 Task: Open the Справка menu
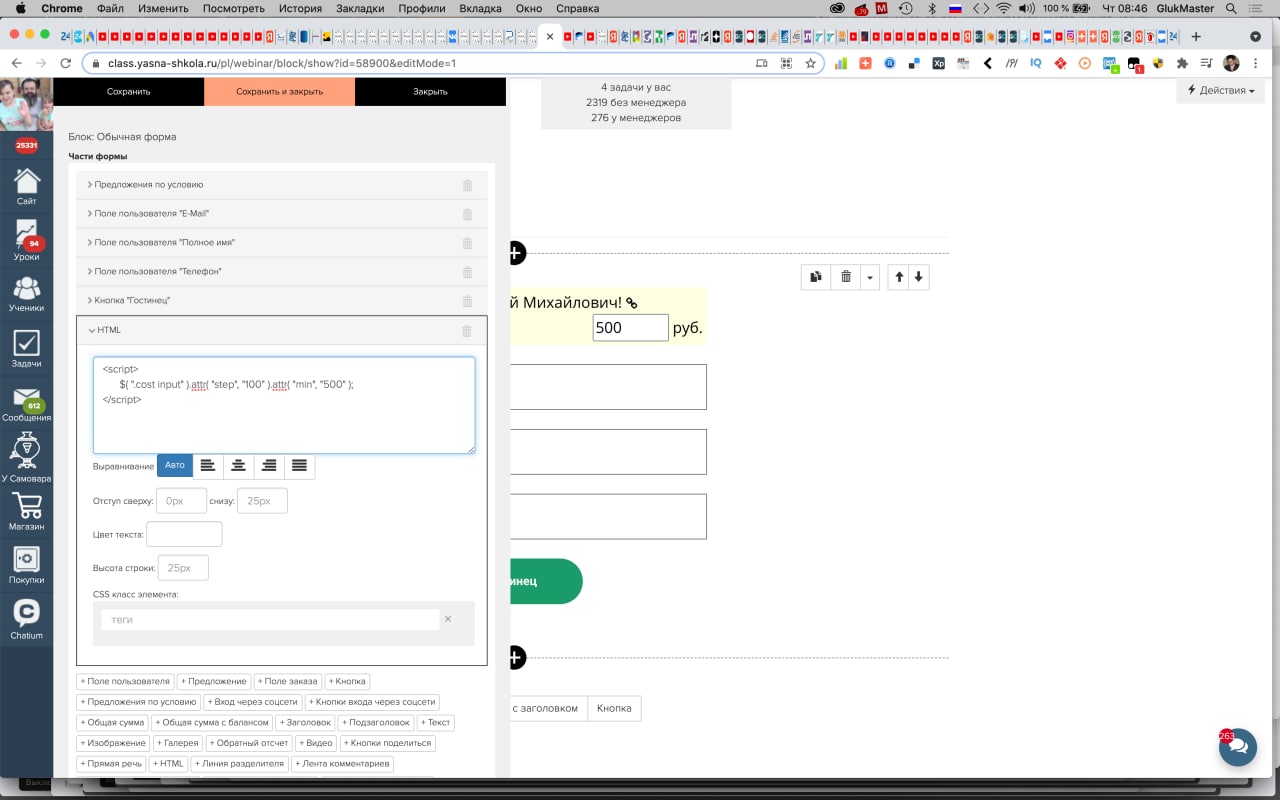577,8
